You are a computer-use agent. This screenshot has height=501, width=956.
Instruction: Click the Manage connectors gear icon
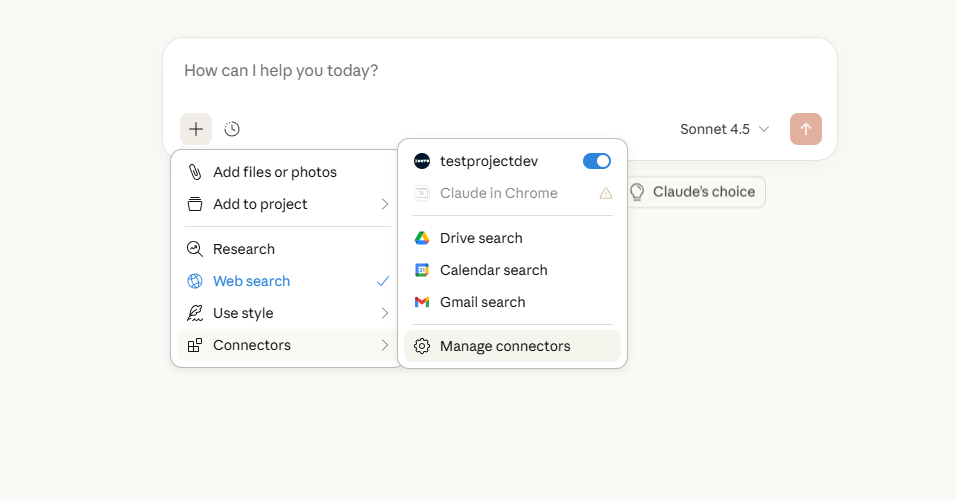(x=422, y=346)
